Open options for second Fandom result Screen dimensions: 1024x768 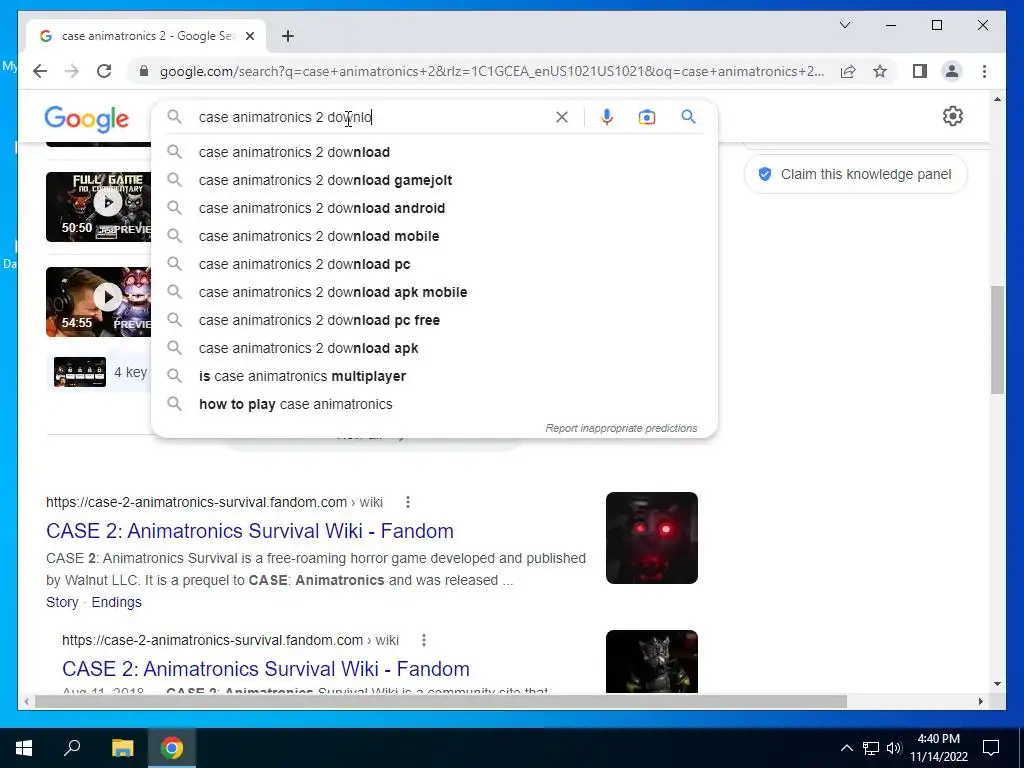coord(424,640)
